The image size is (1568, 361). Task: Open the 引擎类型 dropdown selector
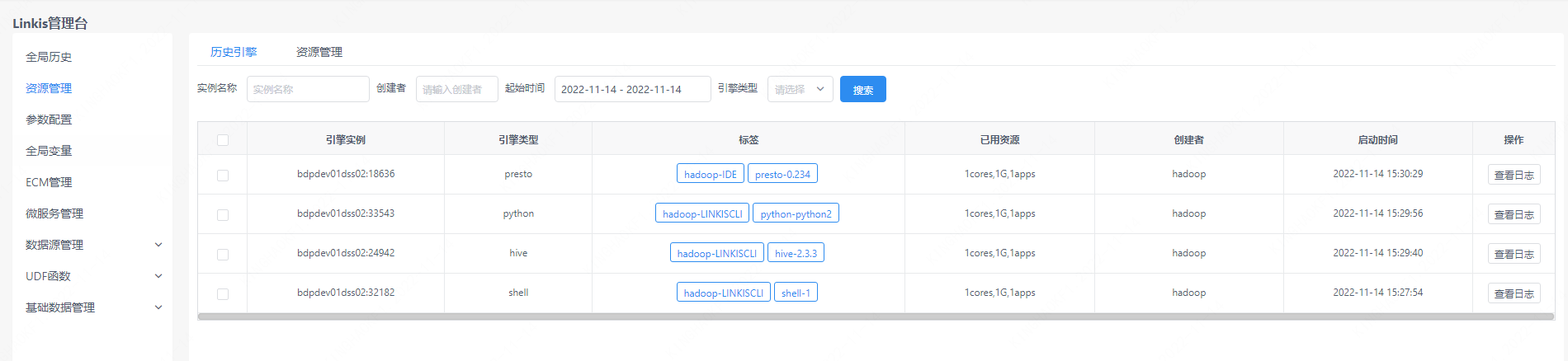(800, 89)
